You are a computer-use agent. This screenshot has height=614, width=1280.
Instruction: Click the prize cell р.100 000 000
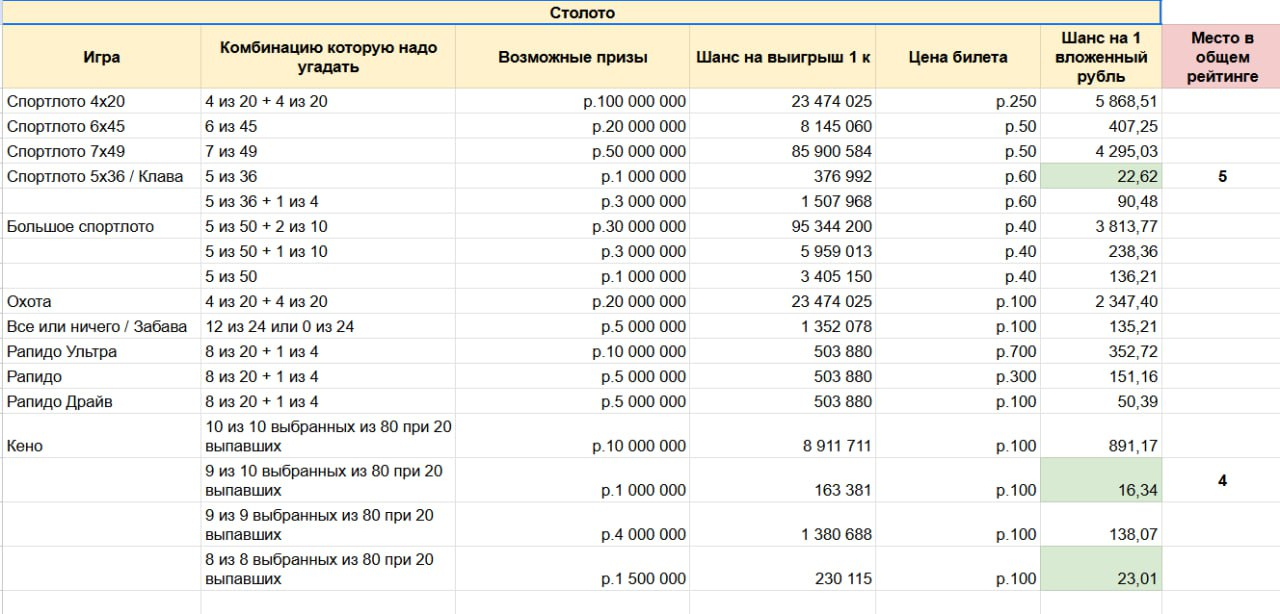(x=573, y=101)
